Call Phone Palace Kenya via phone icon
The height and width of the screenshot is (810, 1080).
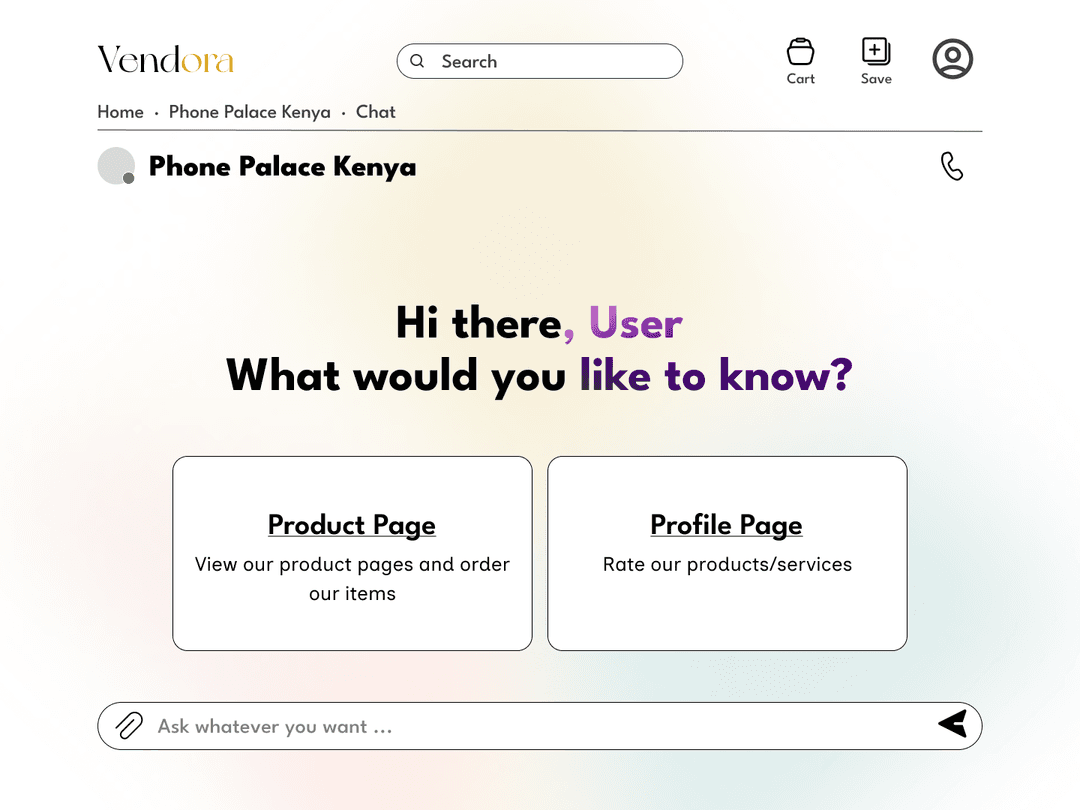[952, 166]
